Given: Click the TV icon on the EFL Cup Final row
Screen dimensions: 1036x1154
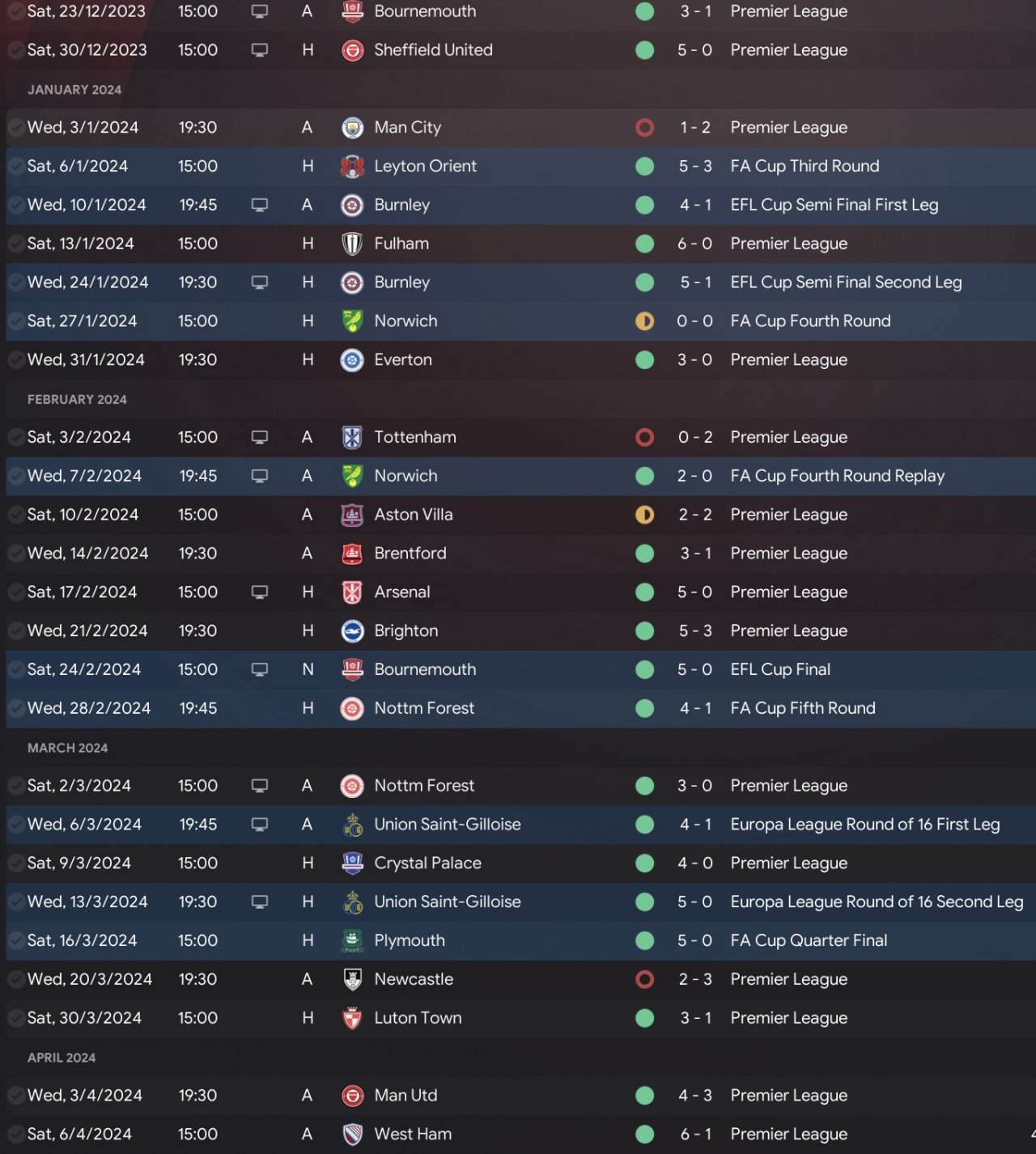Looking at the screenshot, I should pyautogui.click(x=260, y=670).
